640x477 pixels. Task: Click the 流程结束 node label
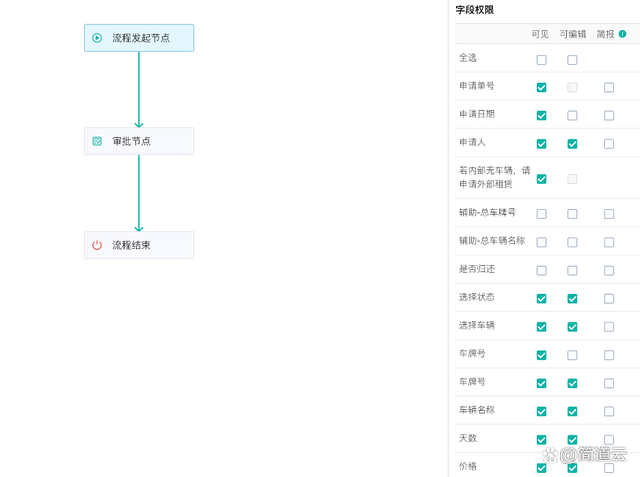tap(131, 245)
